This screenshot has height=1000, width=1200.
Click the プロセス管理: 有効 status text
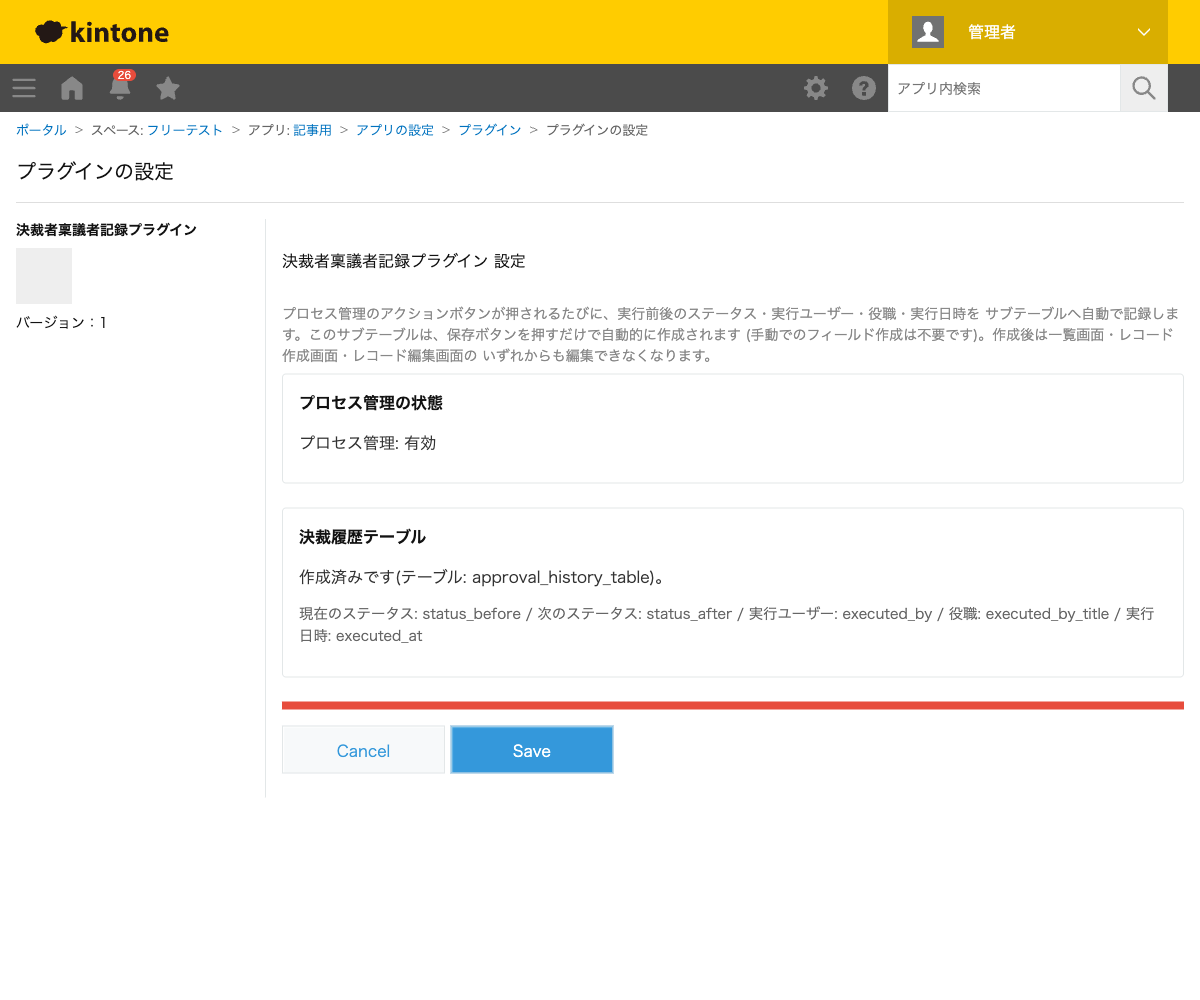[x=368, y=443]
